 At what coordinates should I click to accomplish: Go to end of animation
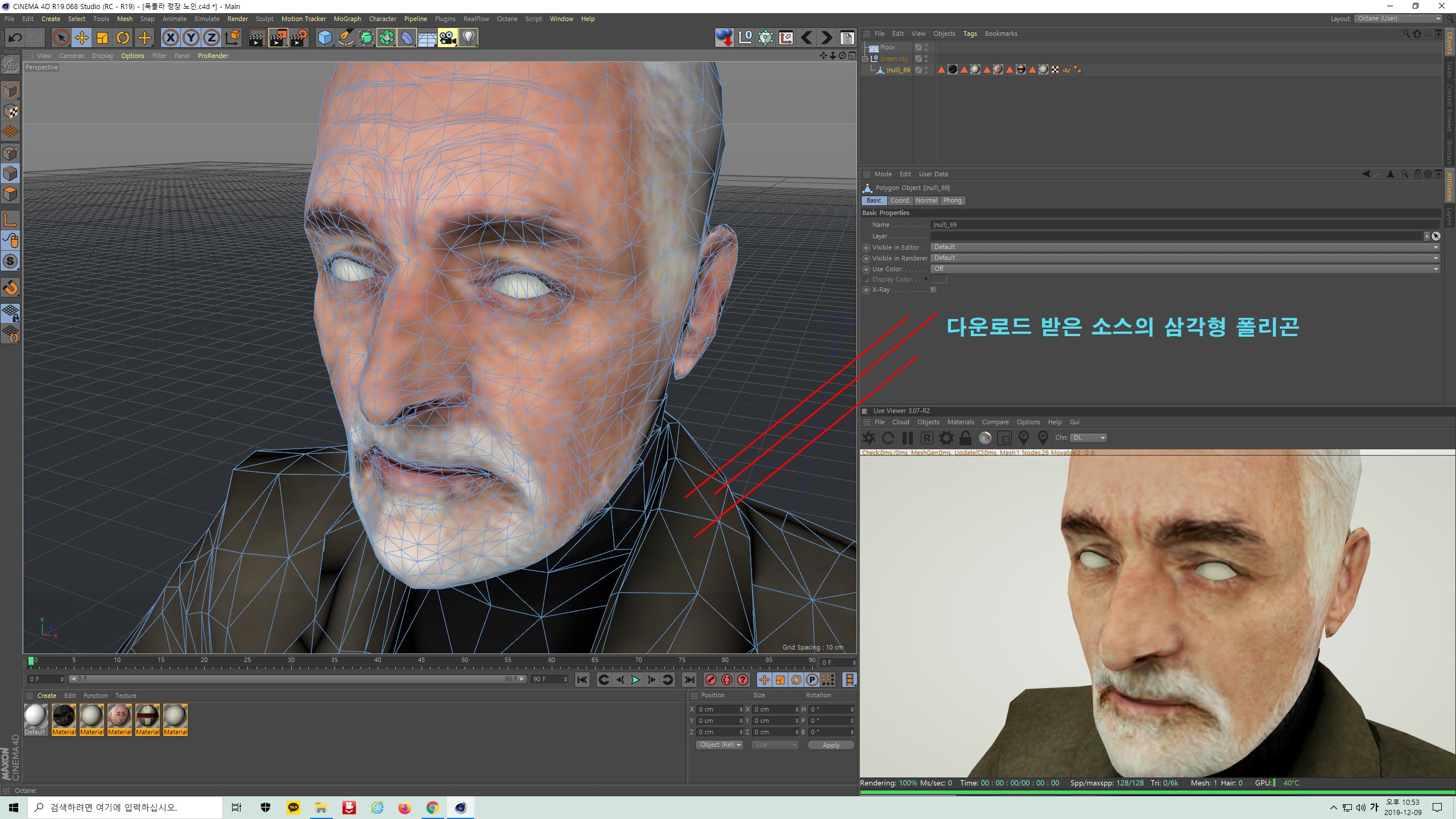pos(689,680)
